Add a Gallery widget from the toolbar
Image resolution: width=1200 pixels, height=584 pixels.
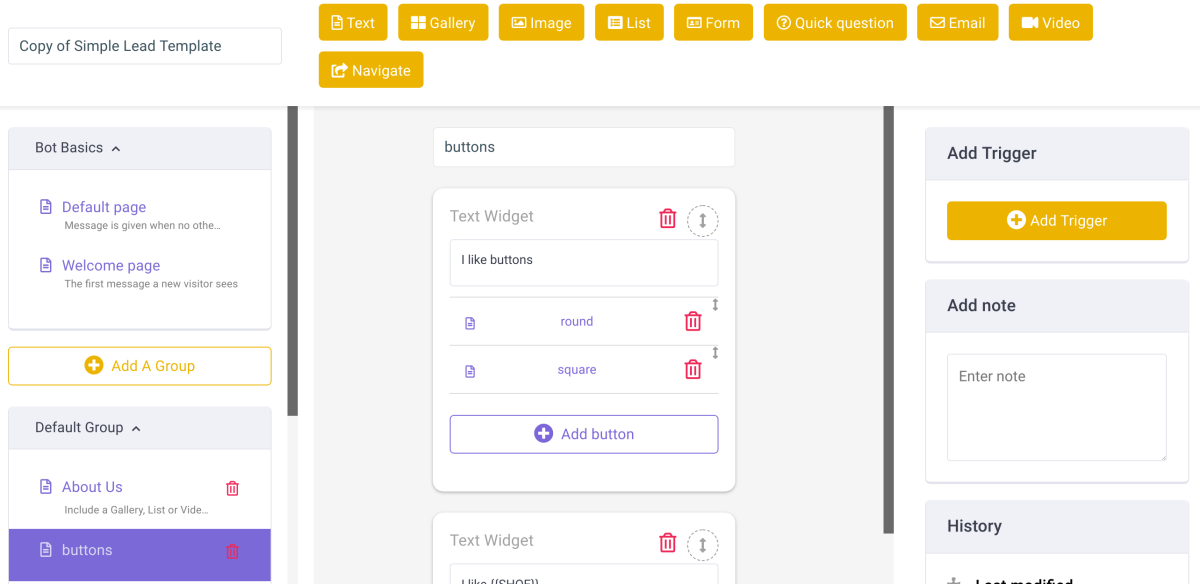(x=443, y=23)
